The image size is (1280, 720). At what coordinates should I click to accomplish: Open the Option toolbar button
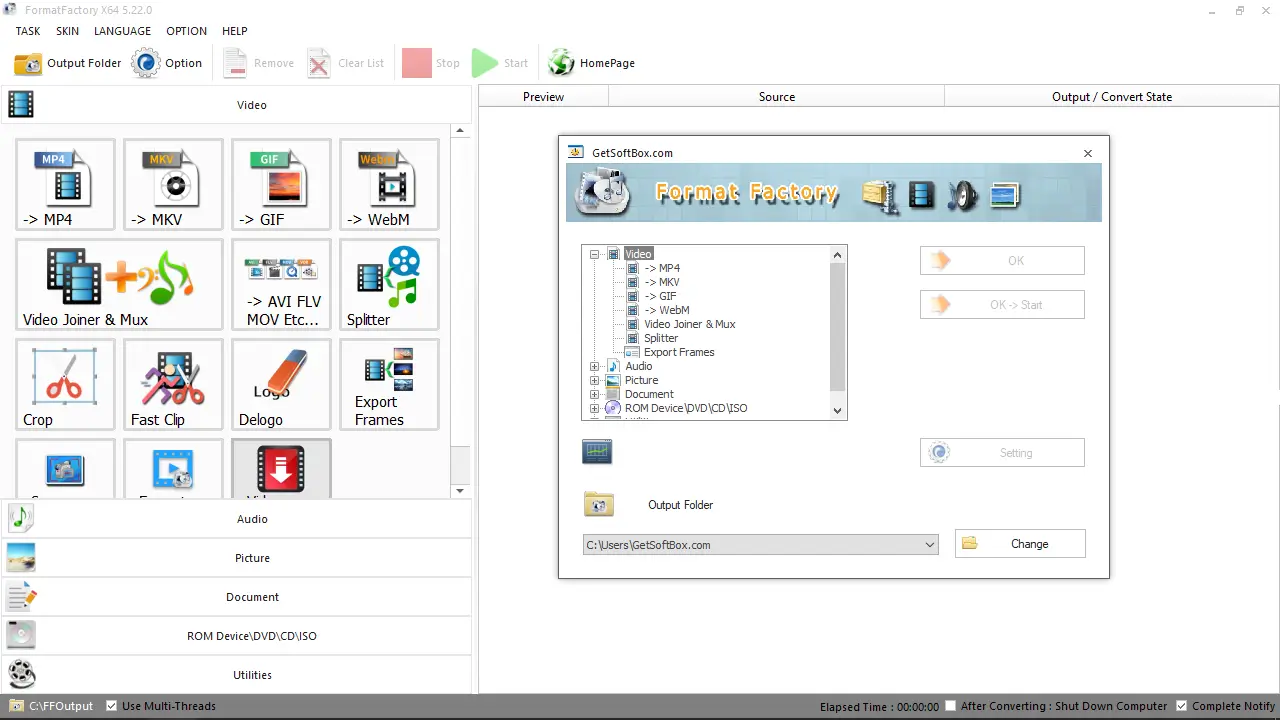point(168,63)
